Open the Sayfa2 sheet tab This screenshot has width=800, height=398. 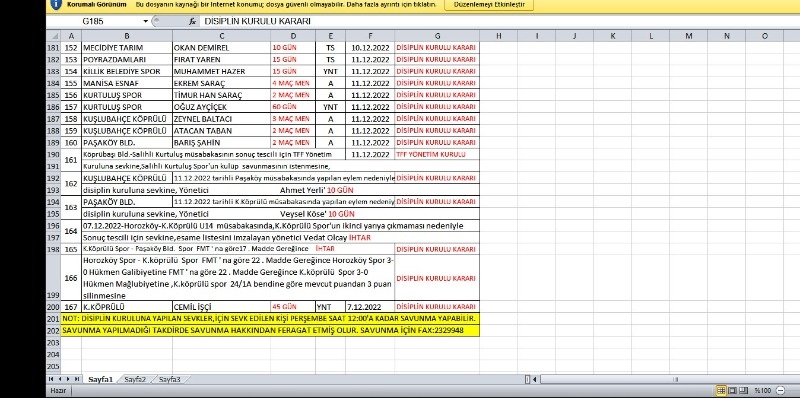tap(136, 379)
